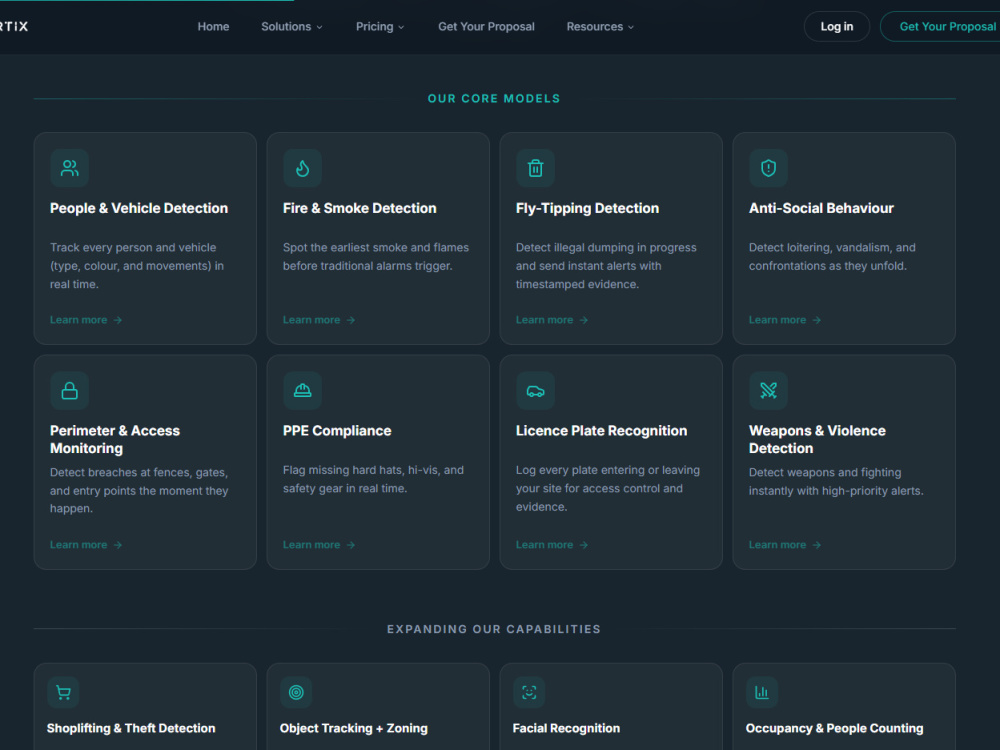Click the Facial Recognition title
Viewport: 1000px width, 750px height.
pos(566,728)
